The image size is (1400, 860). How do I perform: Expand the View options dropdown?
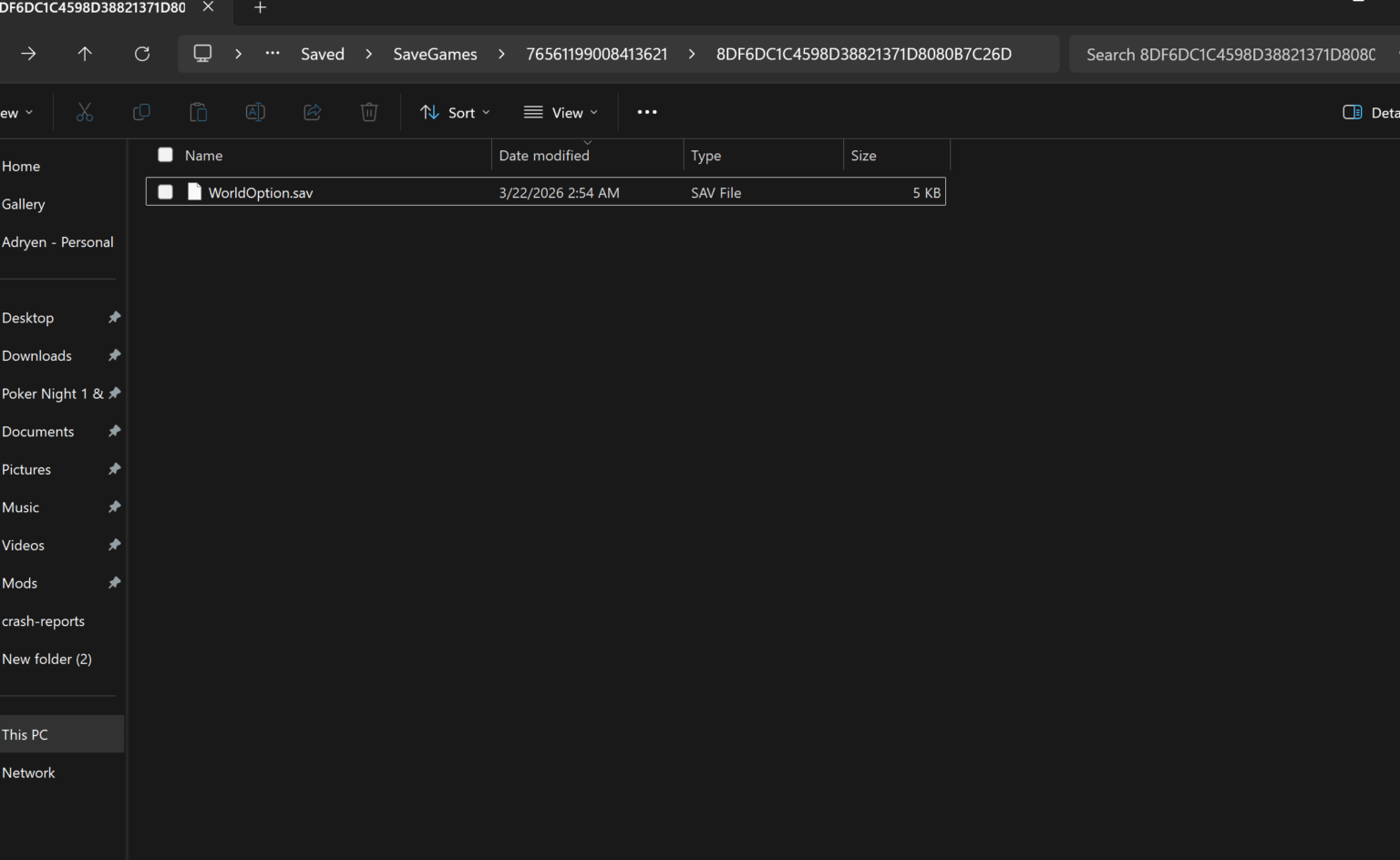561,112
